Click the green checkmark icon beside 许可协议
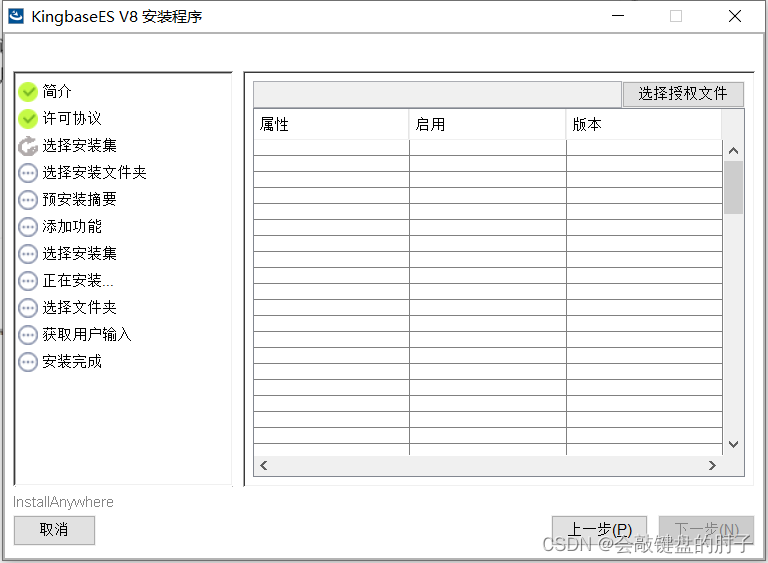Image resolution: width=768 pixels, height=563 pixels. (28, 119)
